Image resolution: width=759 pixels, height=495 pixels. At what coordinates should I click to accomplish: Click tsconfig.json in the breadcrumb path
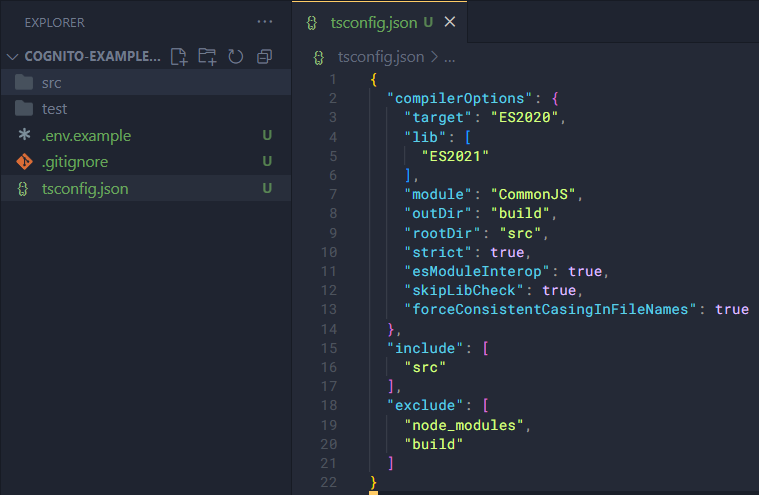click(380, 57)
